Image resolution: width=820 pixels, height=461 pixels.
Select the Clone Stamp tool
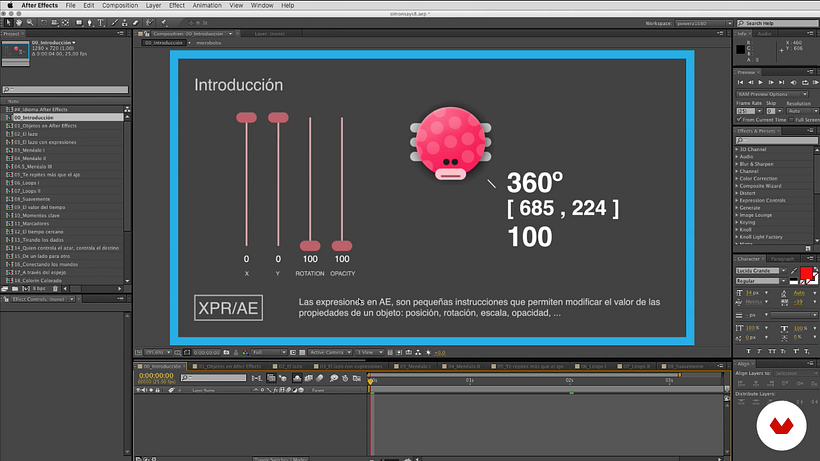pyautogui.click(x=124, y=23)
